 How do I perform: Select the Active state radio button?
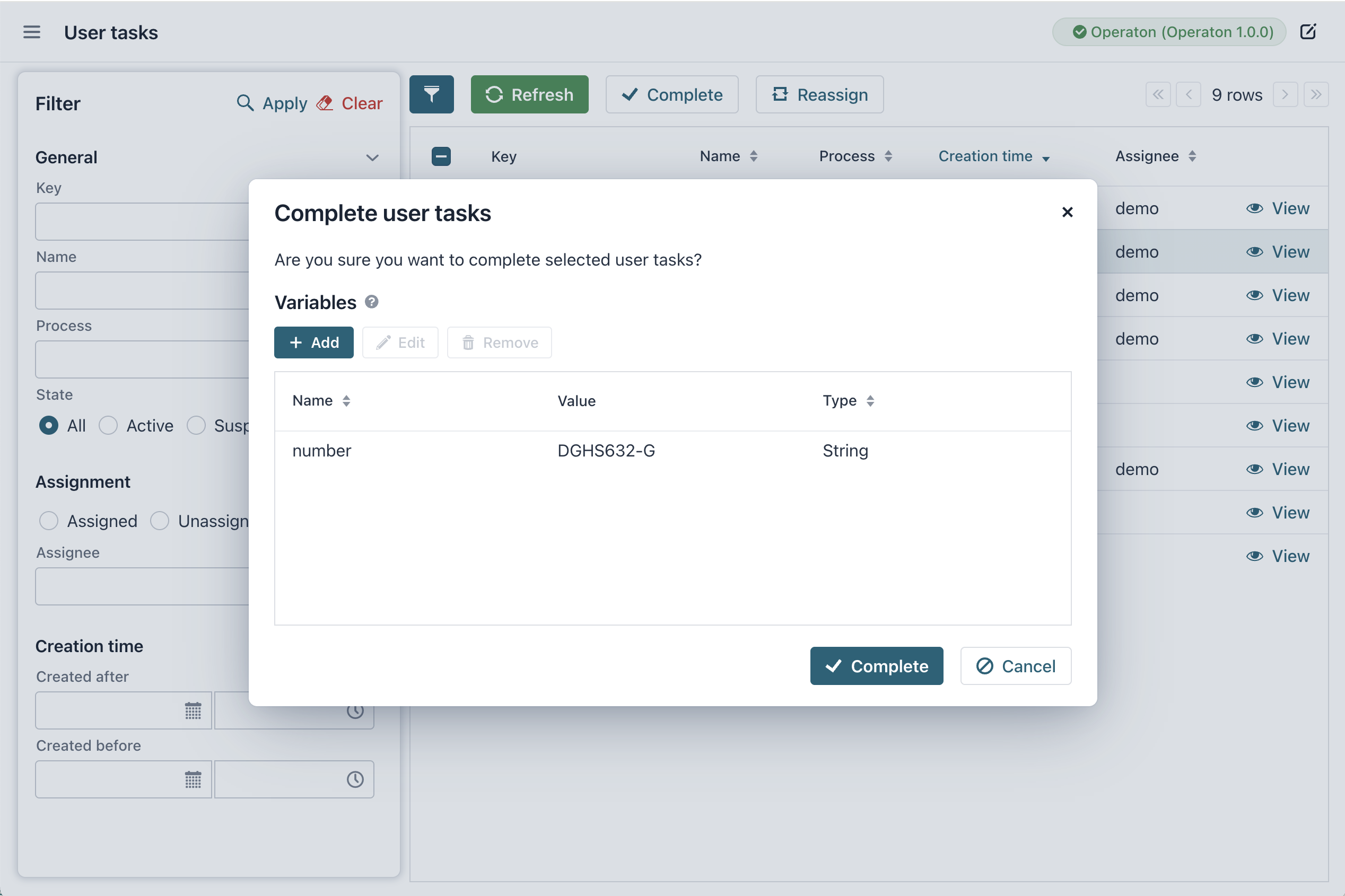[x=108, y=426]
